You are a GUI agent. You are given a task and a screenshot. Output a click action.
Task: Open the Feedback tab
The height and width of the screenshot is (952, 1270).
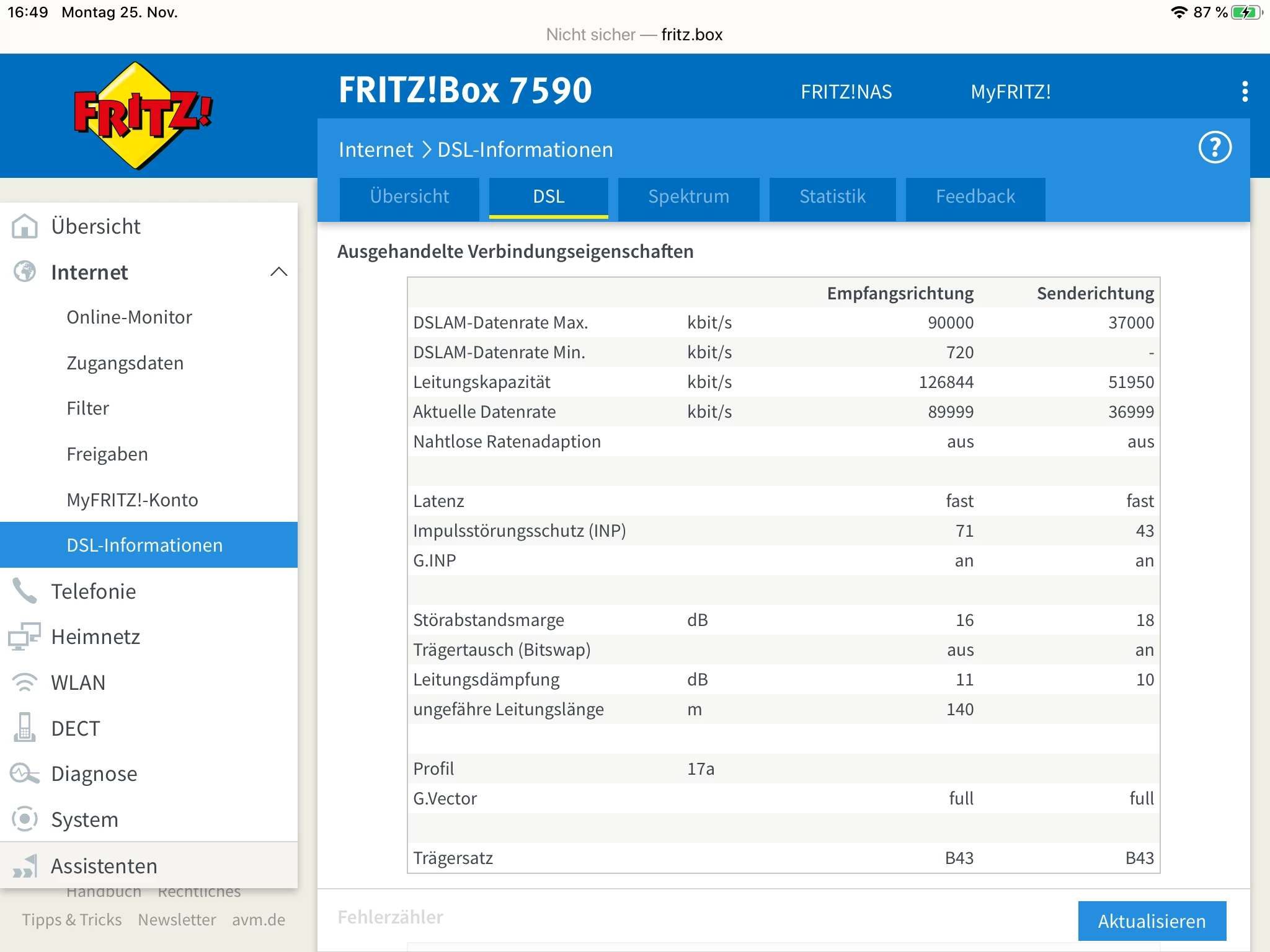[x=975, y=197]
